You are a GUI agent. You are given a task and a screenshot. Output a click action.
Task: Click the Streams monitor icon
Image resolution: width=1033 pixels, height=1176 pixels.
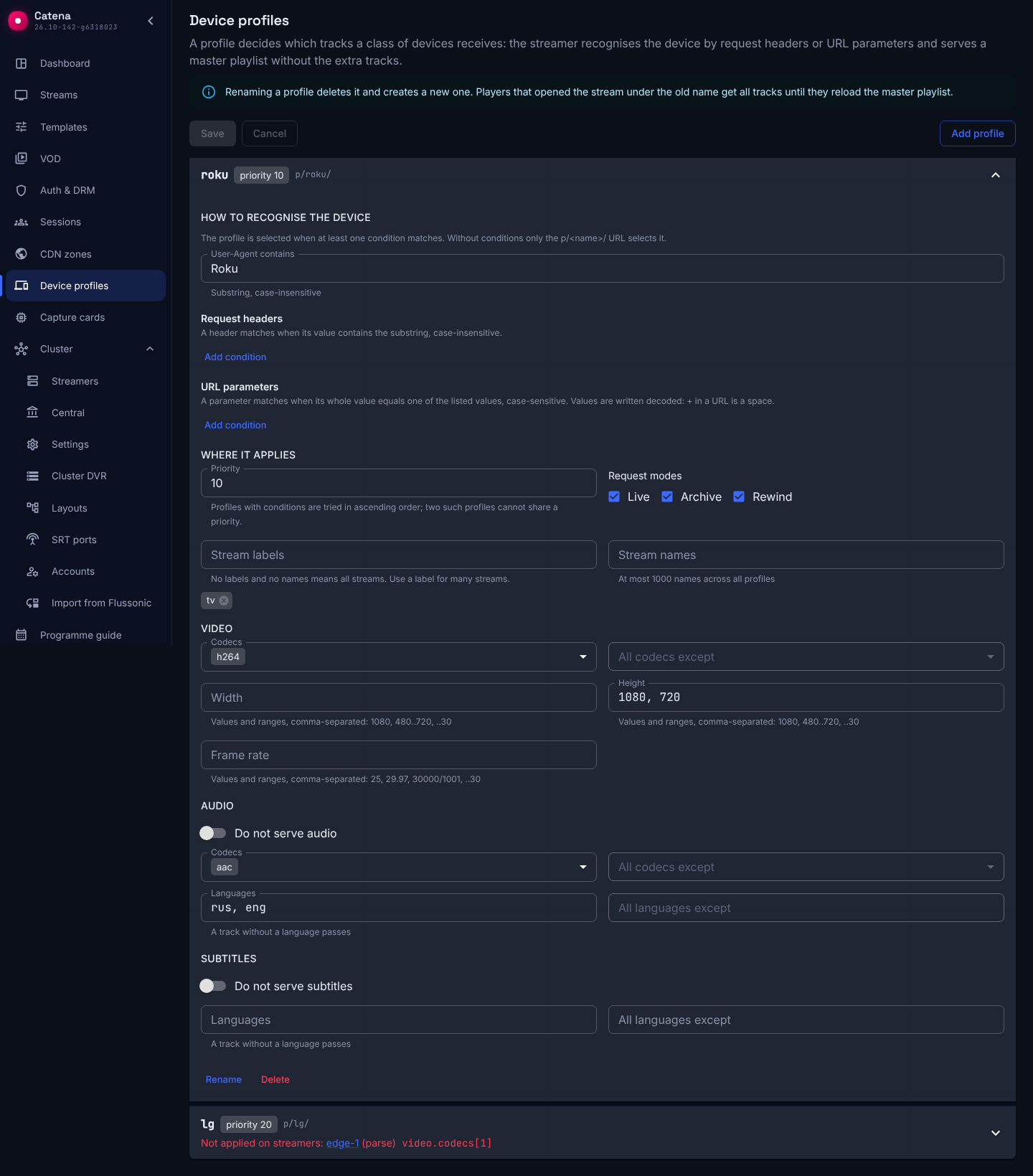coord(22,95)
